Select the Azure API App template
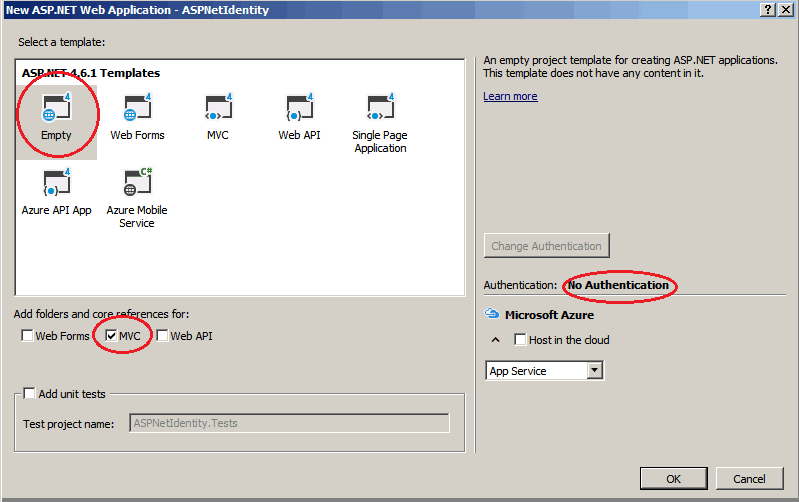 tap(56, 192)
